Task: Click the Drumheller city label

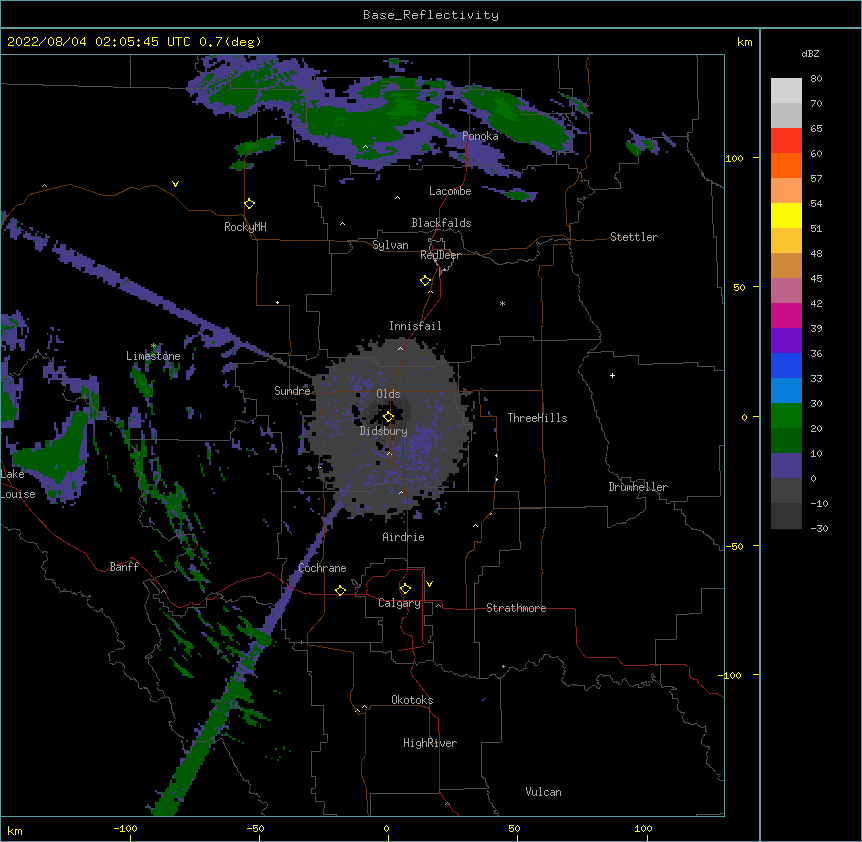Action: pos(638,487)
